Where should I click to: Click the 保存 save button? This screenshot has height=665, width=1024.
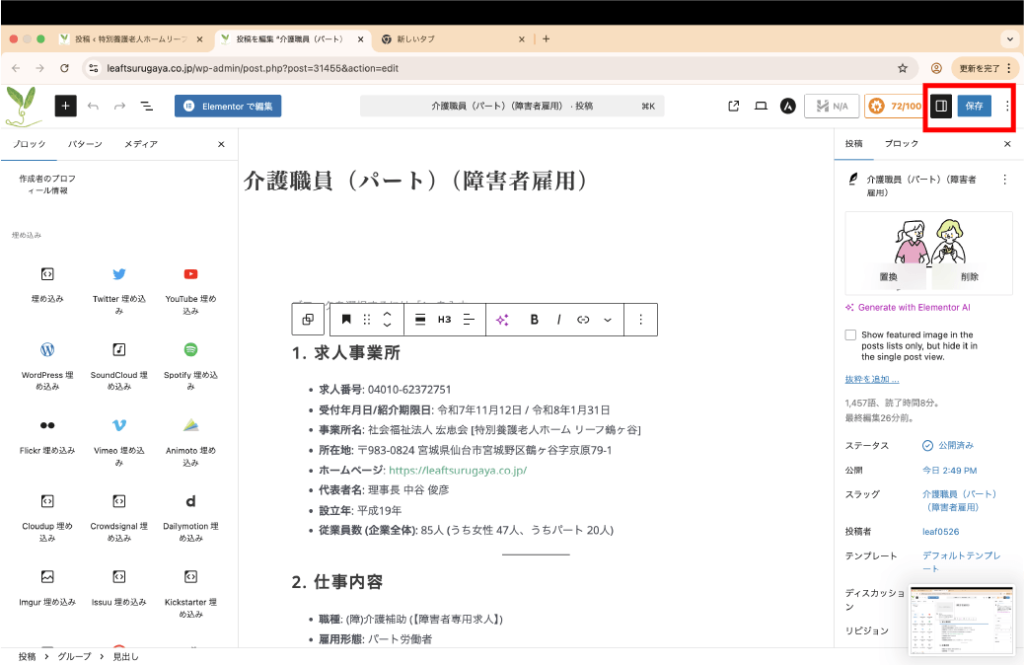pyautogui.click(x=974, y=106)
